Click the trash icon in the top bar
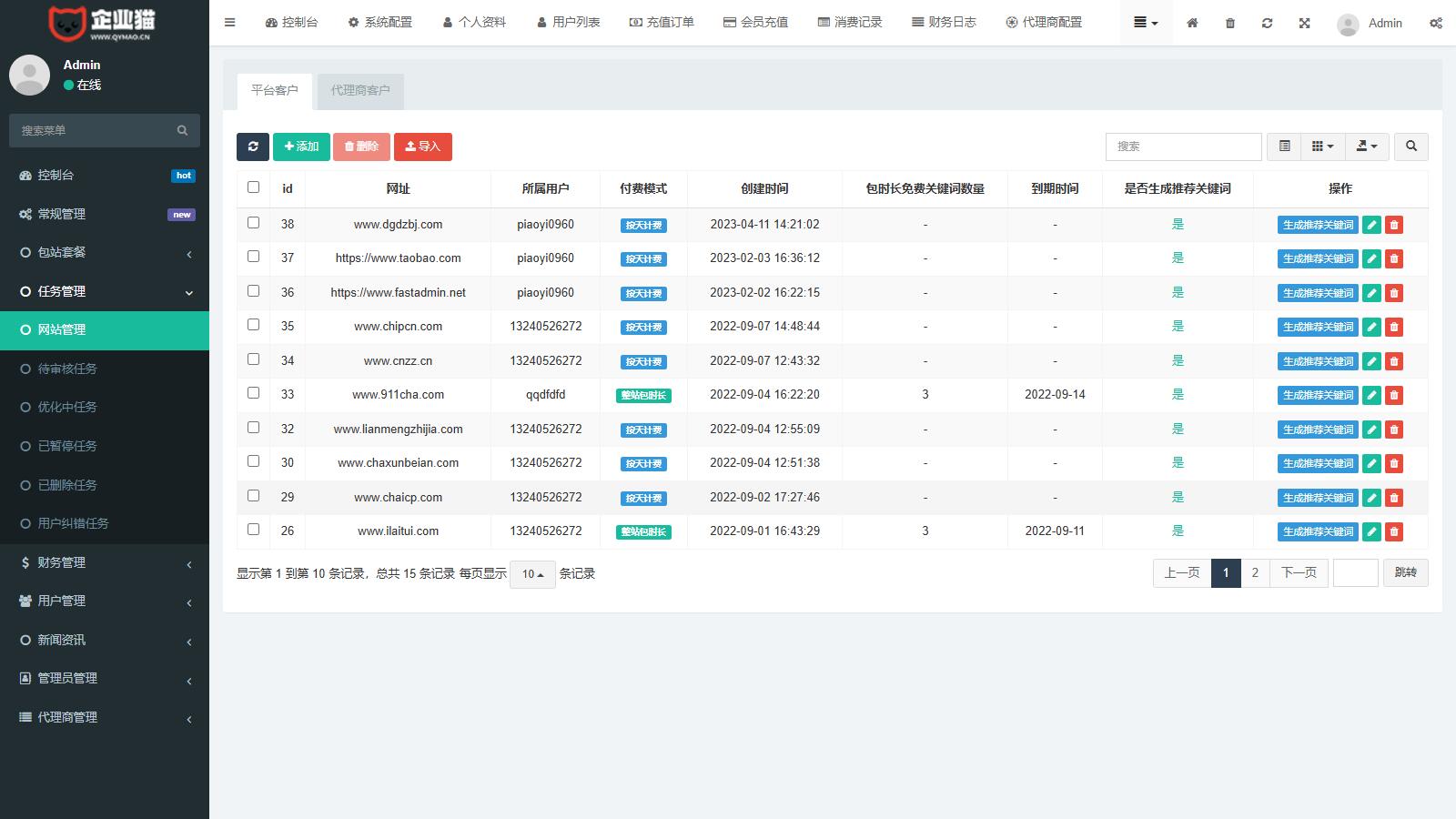Viewport: 1456px width, 819px height. pos(1229,23)
